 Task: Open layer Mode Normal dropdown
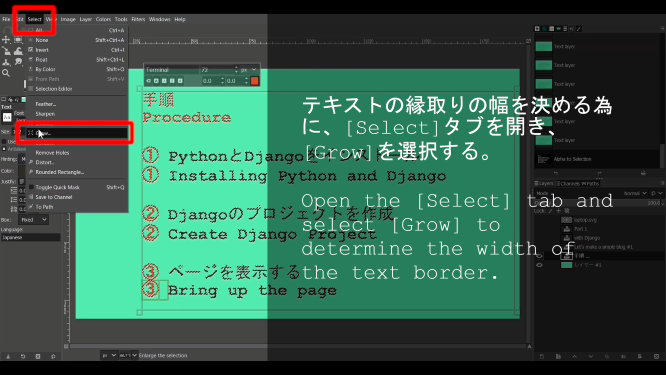click(x=635, y=193)
